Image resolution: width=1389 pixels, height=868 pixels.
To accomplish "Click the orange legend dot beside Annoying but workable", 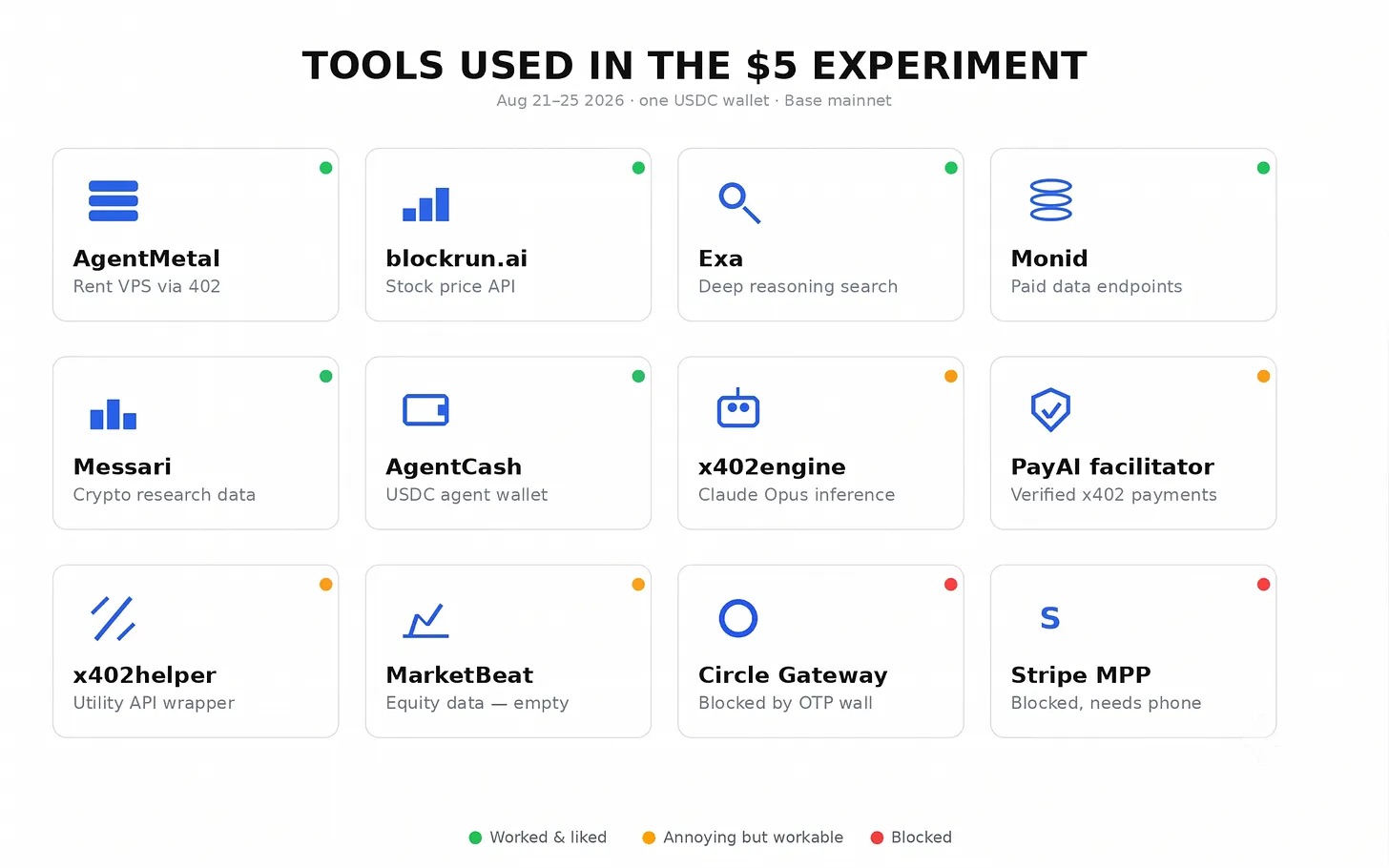I will tap(649, 837).
